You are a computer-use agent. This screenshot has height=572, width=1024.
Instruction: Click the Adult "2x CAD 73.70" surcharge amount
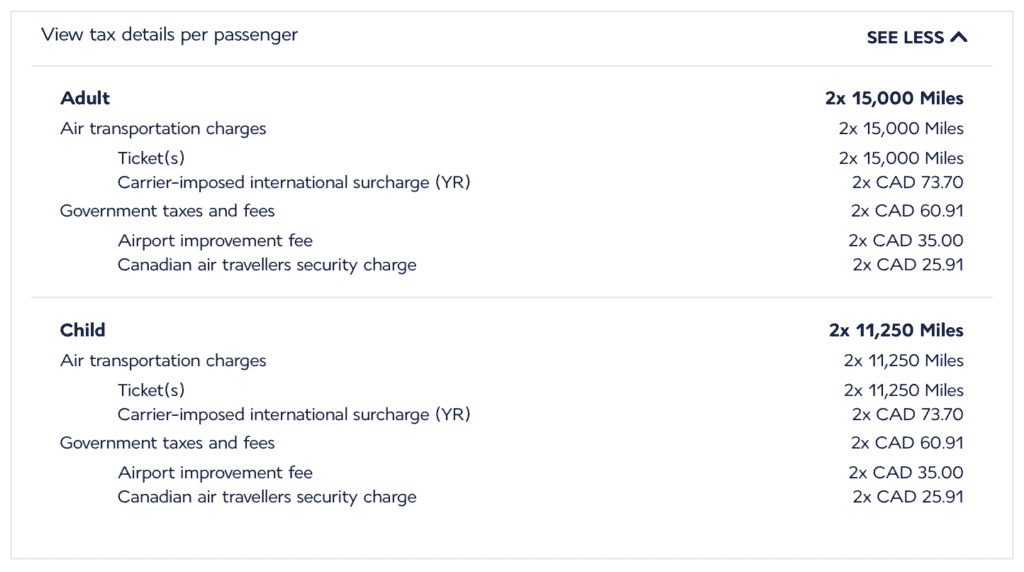pos(907,182)
